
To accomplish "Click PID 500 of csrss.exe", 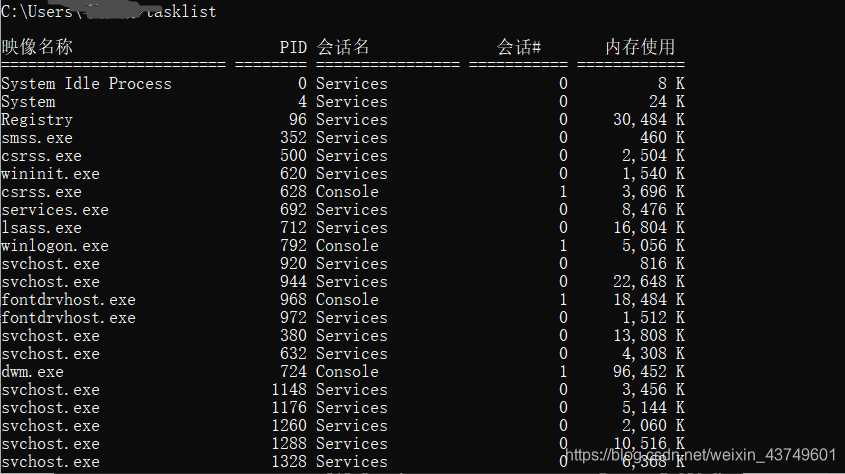I will coord(293,156).
